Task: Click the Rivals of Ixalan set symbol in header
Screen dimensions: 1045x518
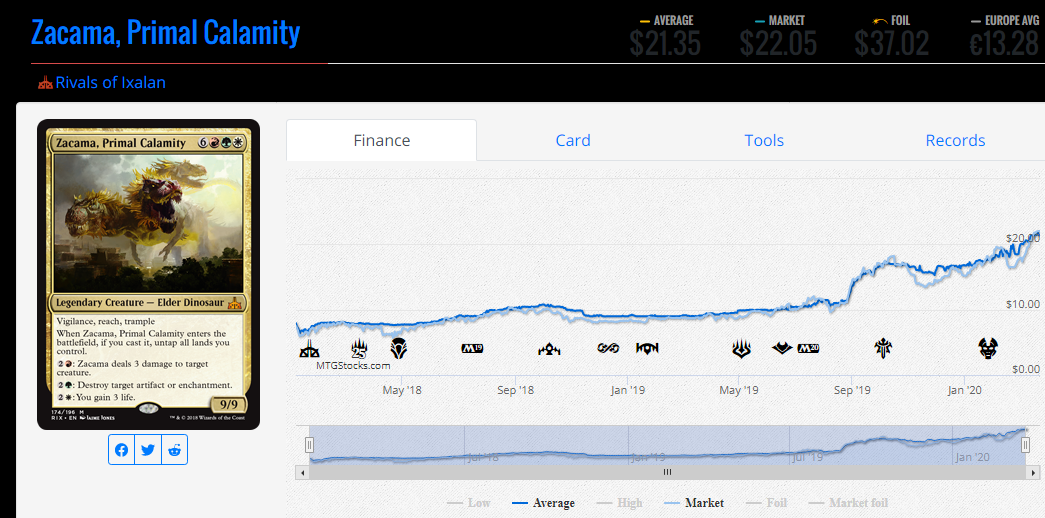Action: 45,83
